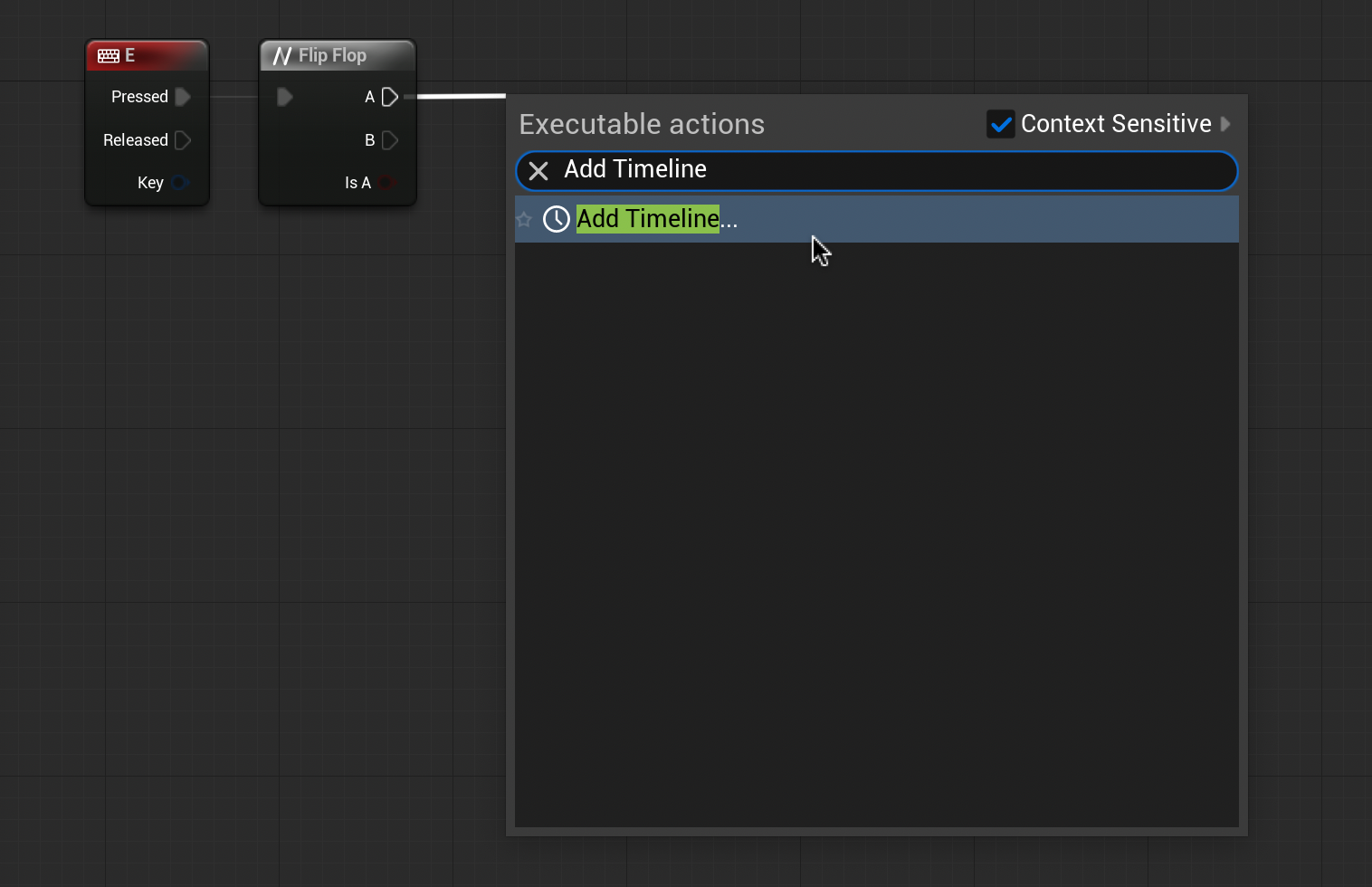Click the Flip Flop input execution pin
The height and width of the screenshot is (887, 1372).
[x=284, y=97]
